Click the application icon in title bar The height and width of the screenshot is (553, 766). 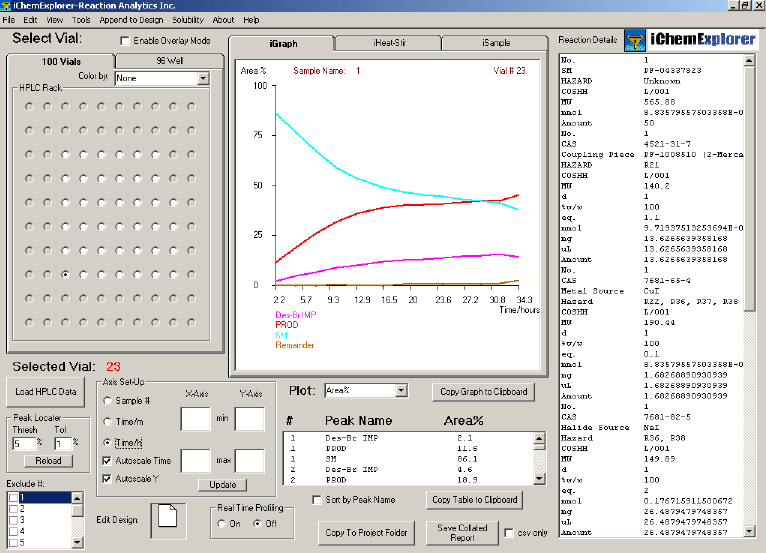click(8, 6)
